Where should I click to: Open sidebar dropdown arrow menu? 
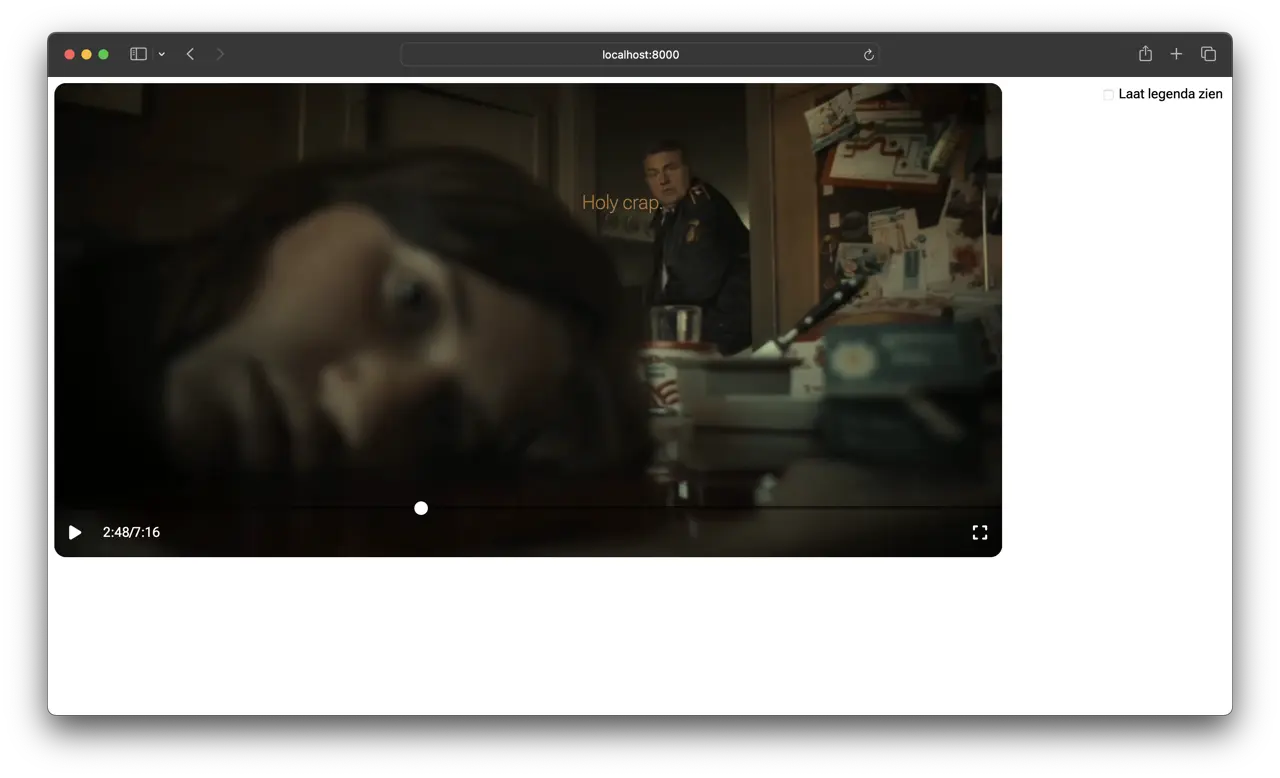[161, 54]
